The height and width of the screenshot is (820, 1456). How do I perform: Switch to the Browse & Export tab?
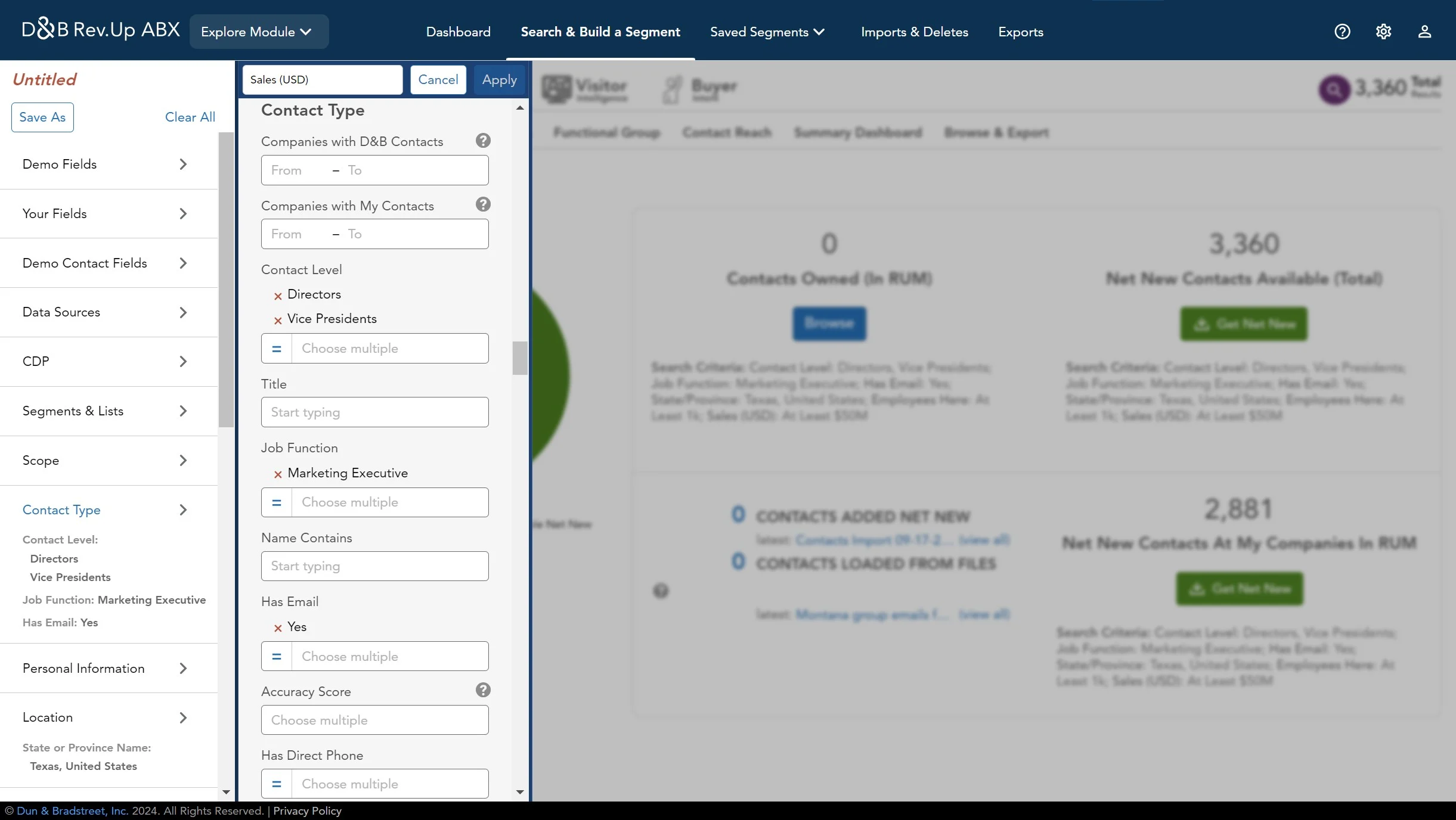[x=996, y=132]
